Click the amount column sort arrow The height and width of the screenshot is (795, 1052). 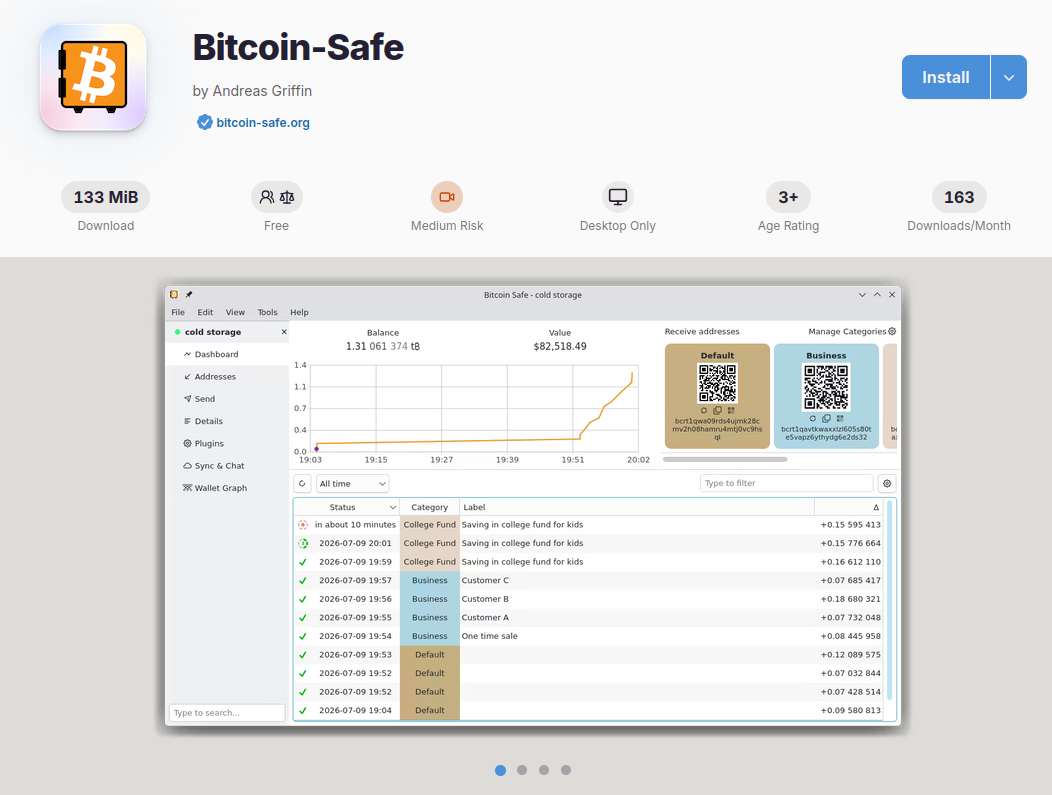click(876, 507)
